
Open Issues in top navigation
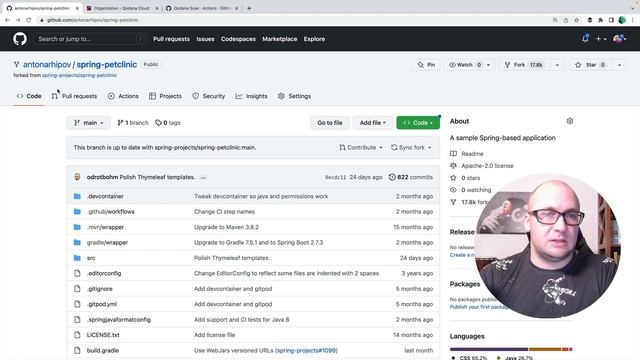pyautogui.click(x=205, y=39)
